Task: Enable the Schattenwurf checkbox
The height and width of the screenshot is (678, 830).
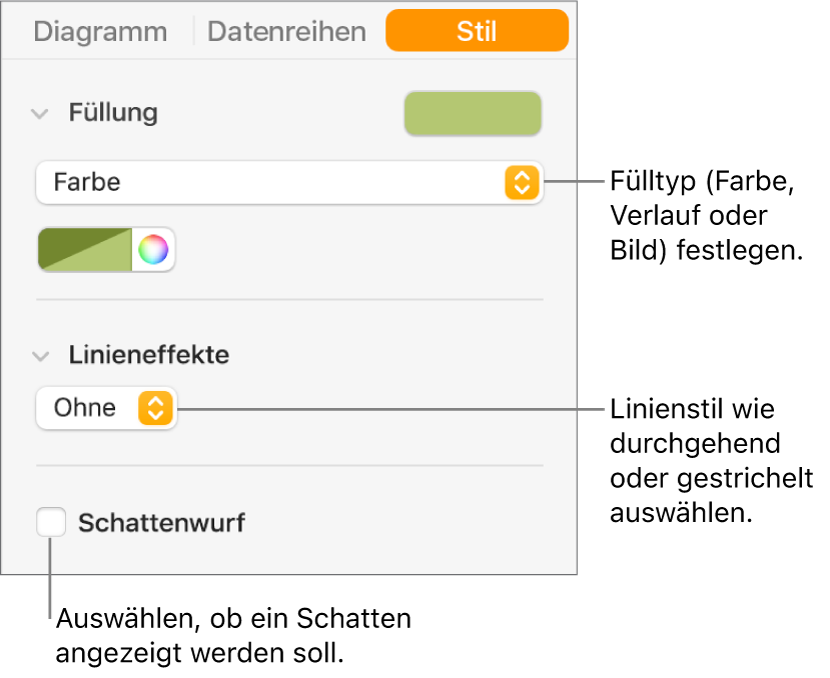Action: [51, 522]
